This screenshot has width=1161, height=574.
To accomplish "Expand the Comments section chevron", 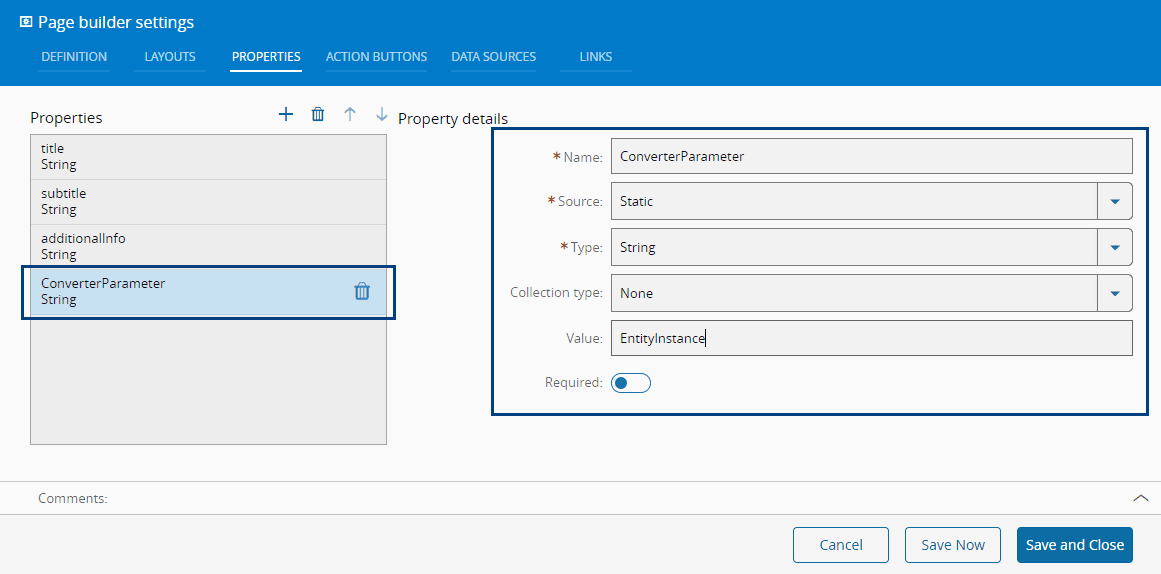I will click(1140, 498).
